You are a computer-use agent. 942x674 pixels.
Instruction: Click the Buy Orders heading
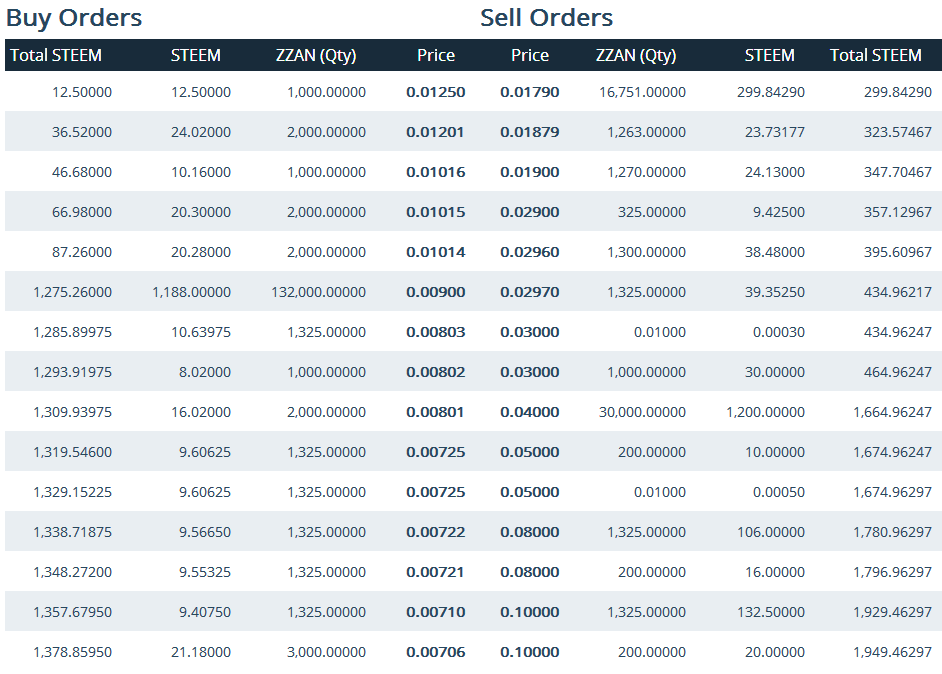coord(74,18)
